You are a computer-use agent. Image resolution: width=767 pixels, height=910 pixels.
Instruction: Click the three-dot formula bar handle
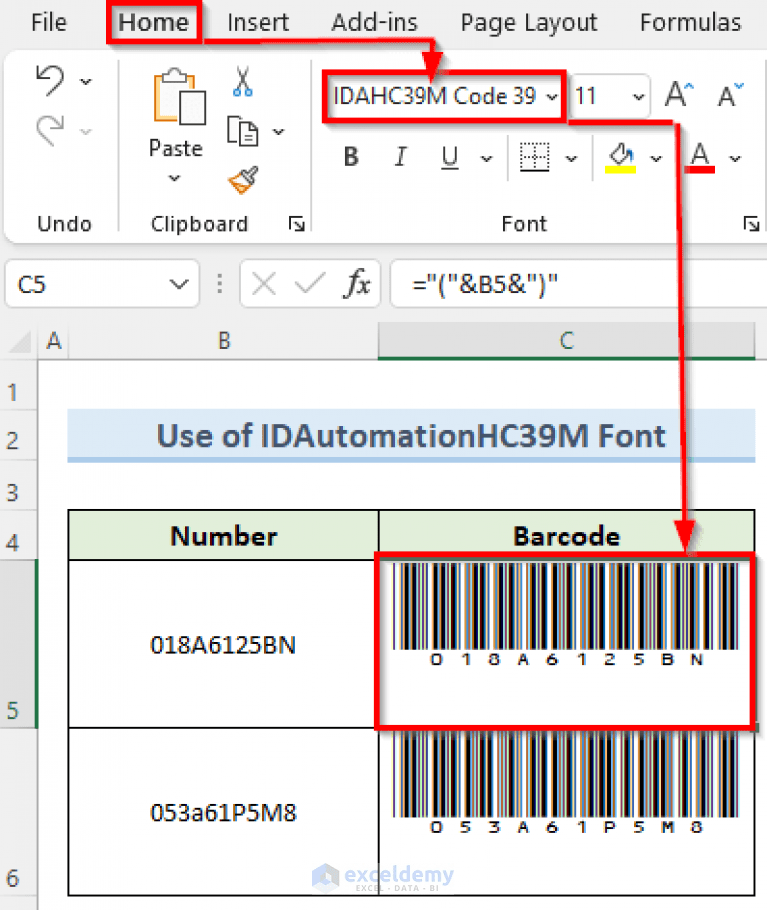[219, 284]
